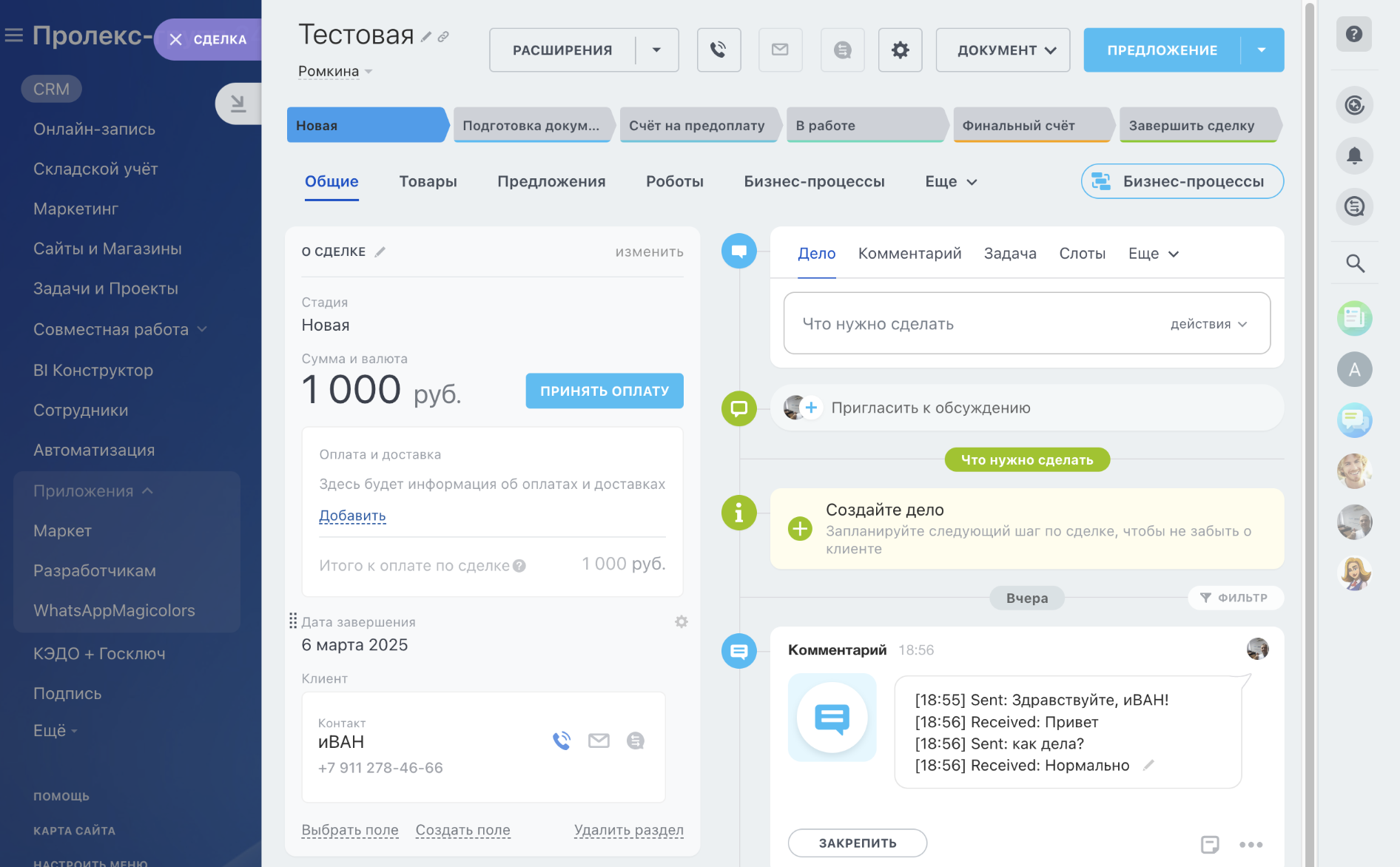1400x867 pixels.
Task: Open the Ромкина responsible dropdown
Action: point(335,71)
